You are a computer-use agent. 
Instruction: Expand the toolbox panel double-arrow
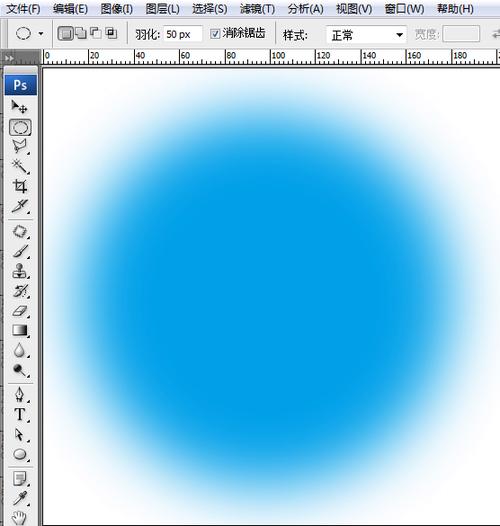click(9, 58)
